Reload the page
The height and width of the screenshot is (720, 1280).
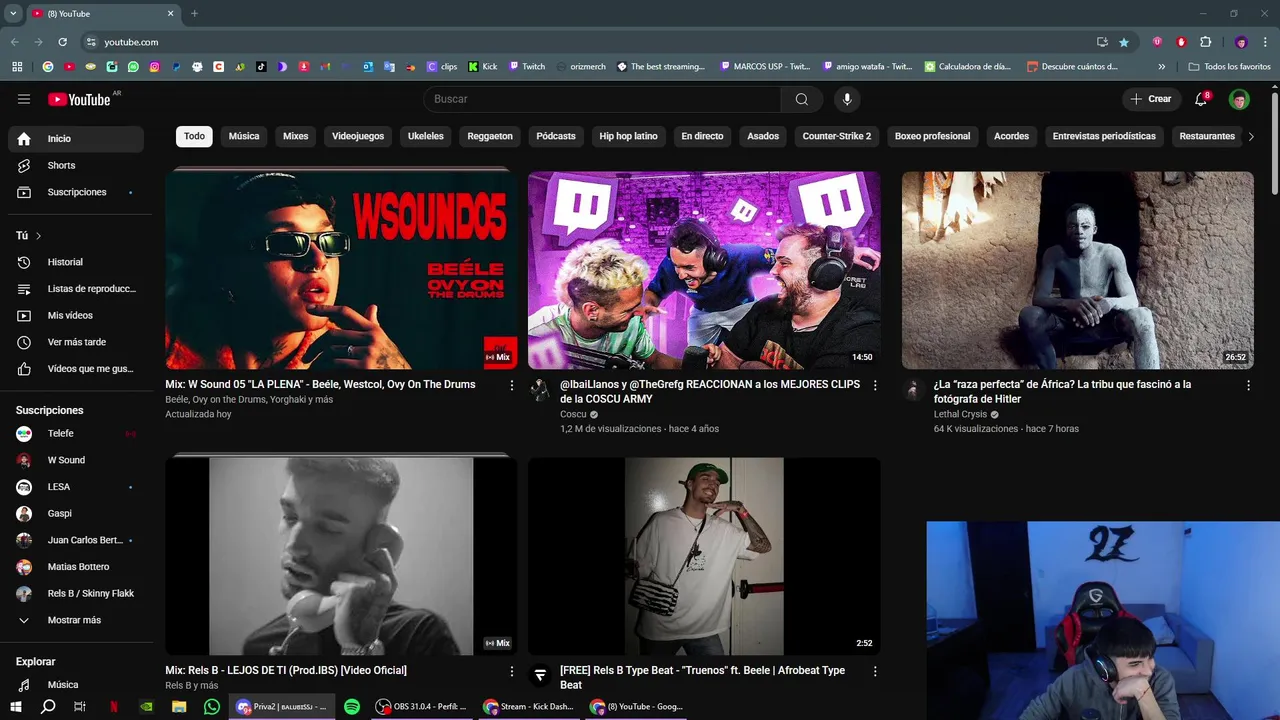62,42
